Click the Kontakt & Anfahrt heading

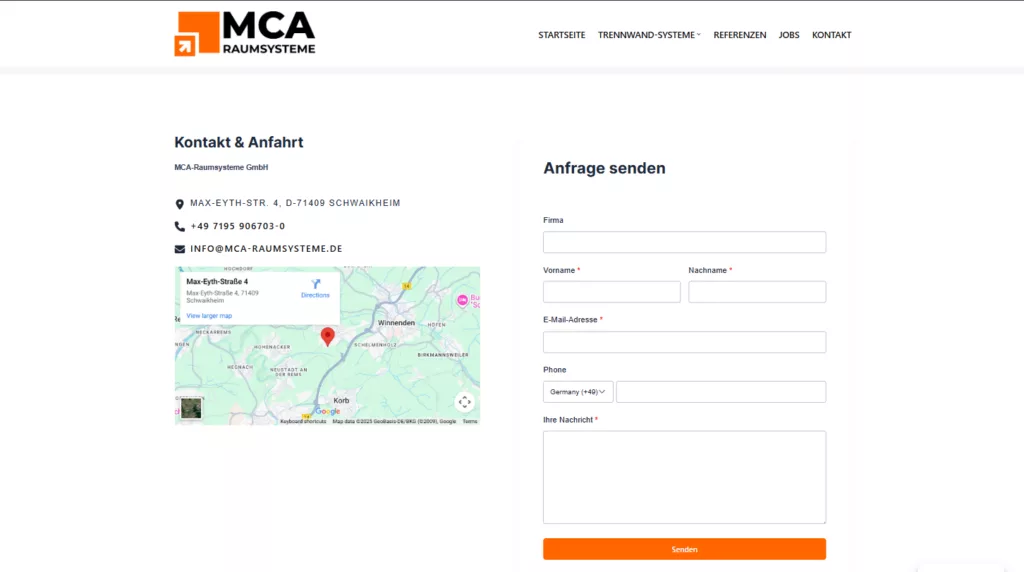[239, 142]
